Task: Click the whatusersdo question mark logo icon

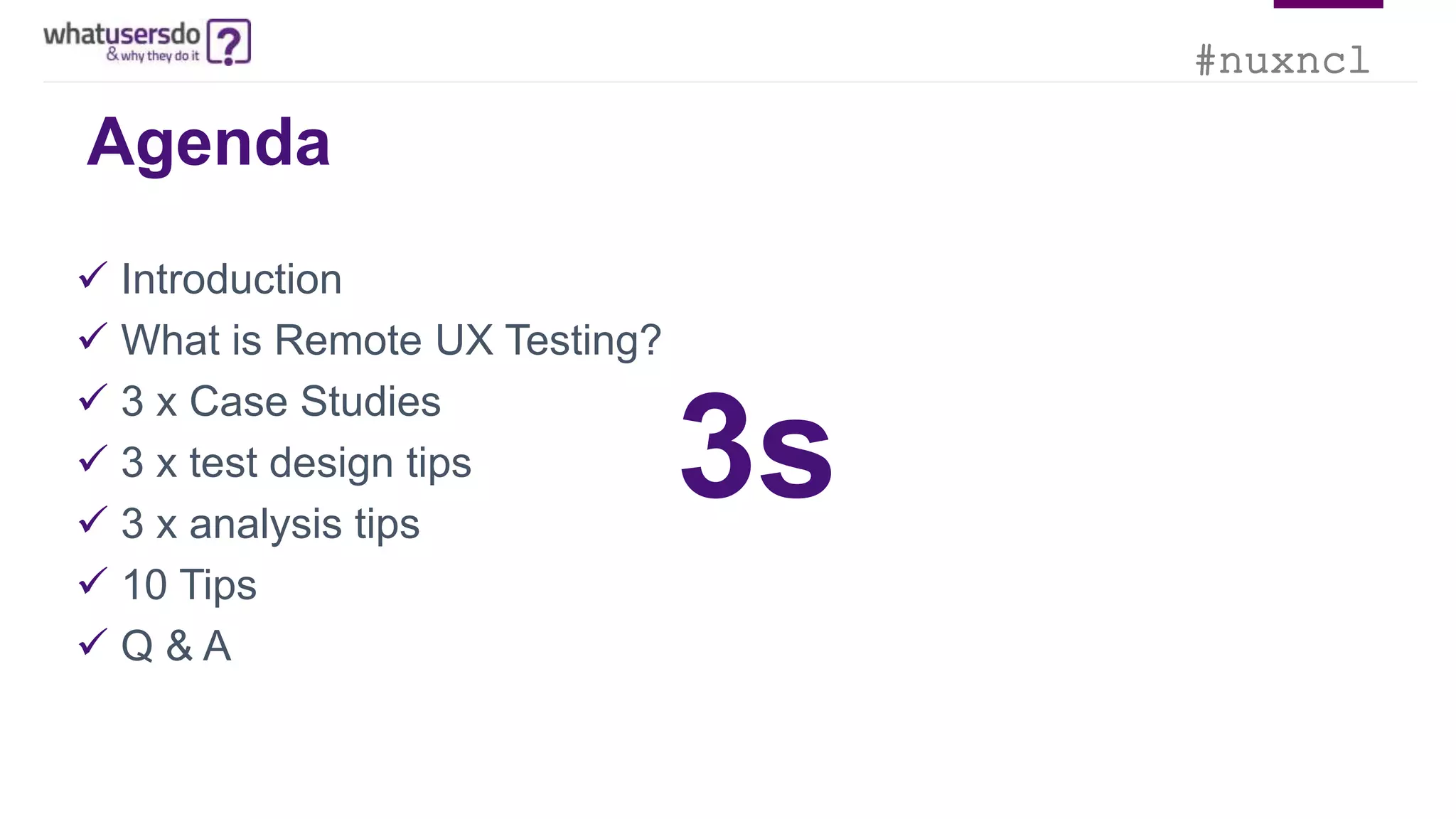Action: tap(228, 43)
